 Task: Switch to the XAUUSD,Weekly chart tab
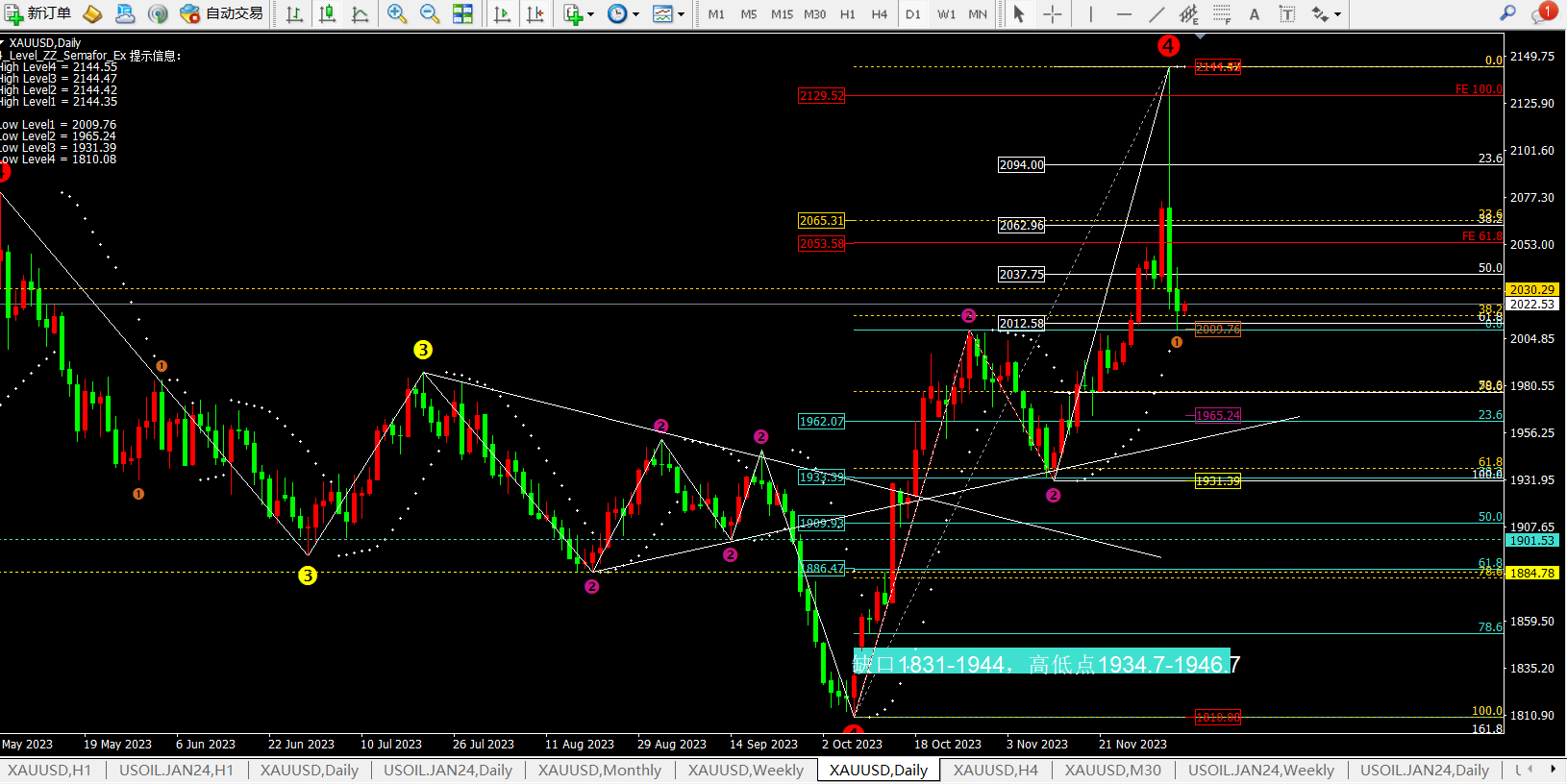click(x=746, y=770)
